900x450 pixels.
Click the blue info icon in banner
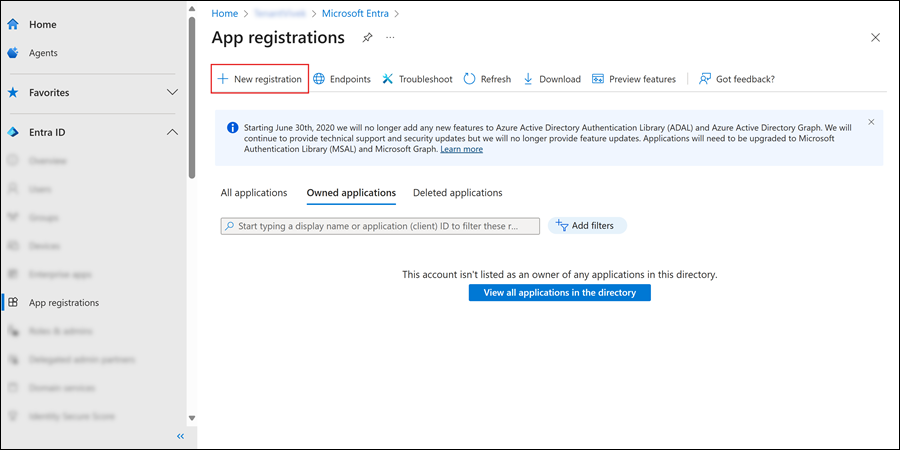(x=232, y=127)
